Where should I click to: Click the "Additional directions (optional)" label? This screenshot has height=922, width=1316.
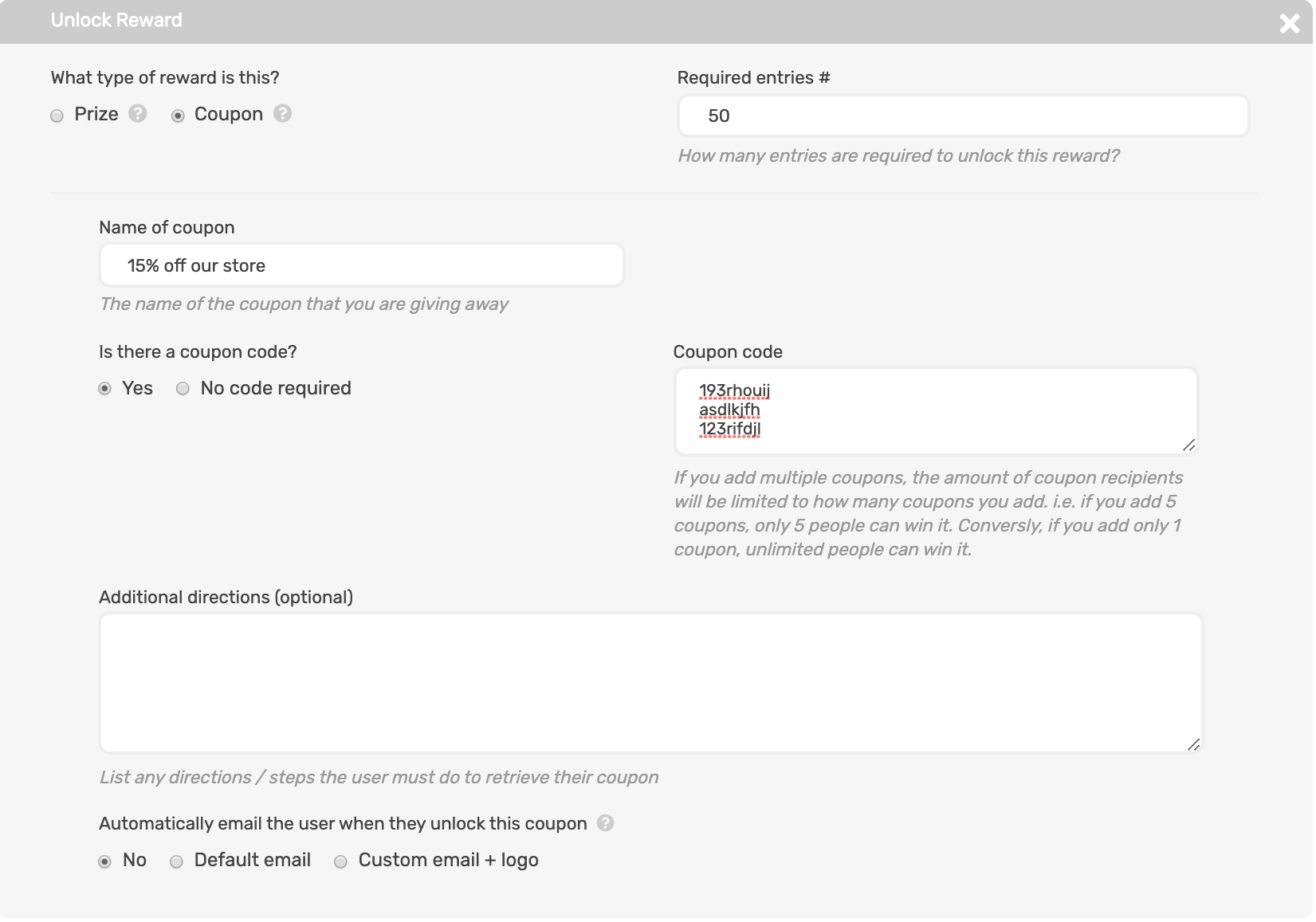[226, 598]
